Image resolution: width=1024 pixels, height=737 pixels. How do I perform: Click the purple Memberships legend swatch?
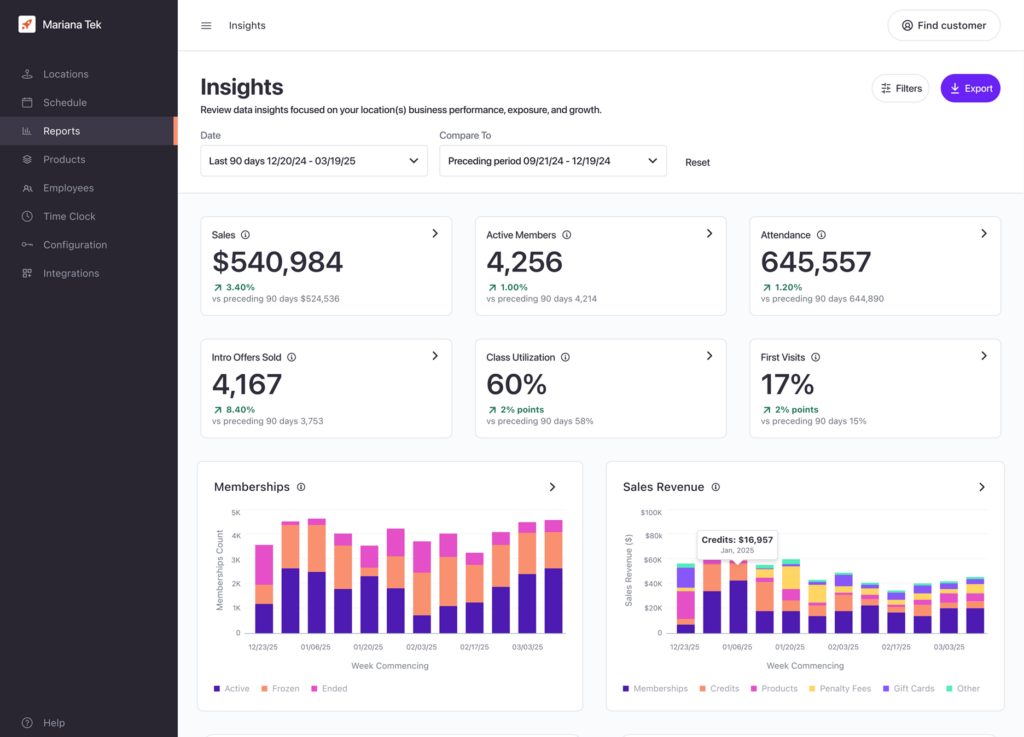tap(626, 689)
